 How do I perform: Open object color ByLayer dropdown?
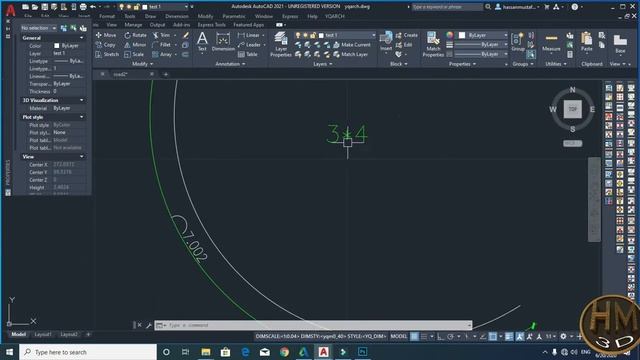pyautogui.click(x=483, y=36)
